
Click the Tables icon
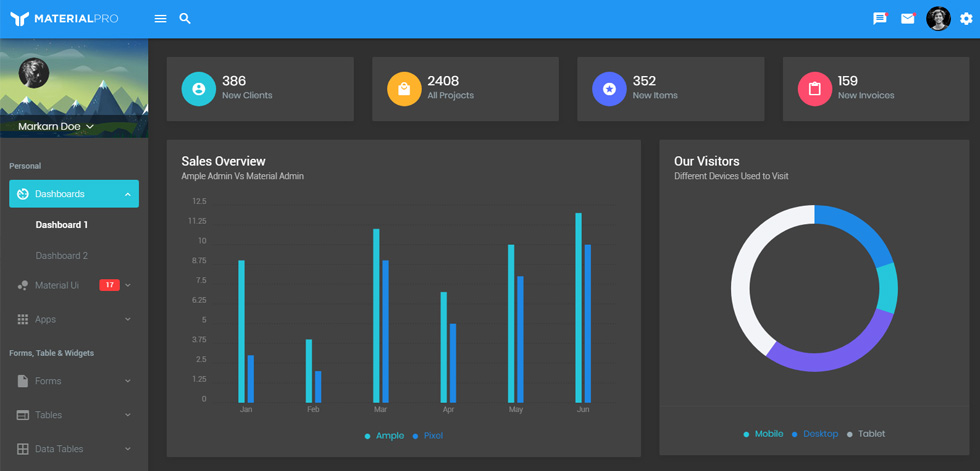pos(22,415)
